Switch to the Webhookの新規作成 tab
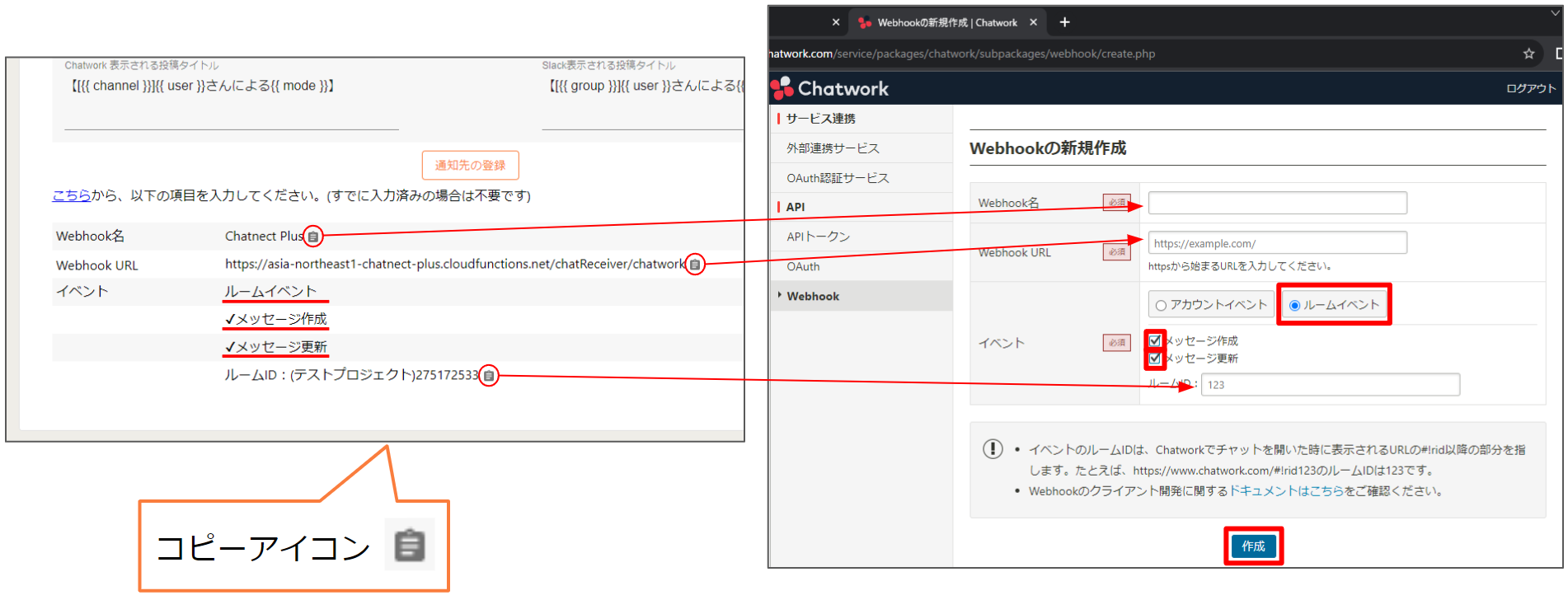 coord(946,22)
